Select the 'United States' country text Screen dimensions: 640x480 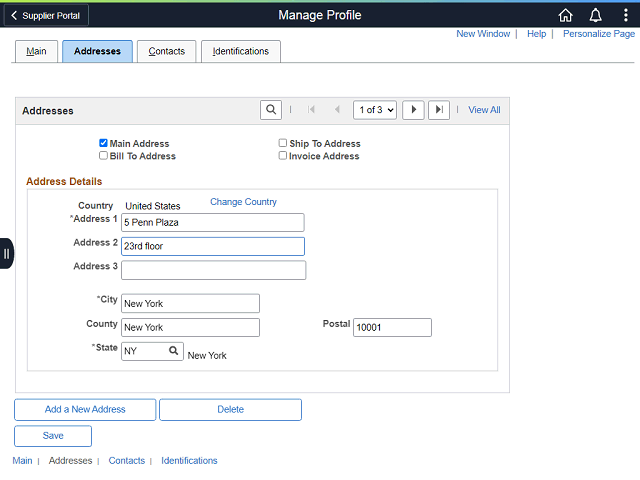point(153,206)
